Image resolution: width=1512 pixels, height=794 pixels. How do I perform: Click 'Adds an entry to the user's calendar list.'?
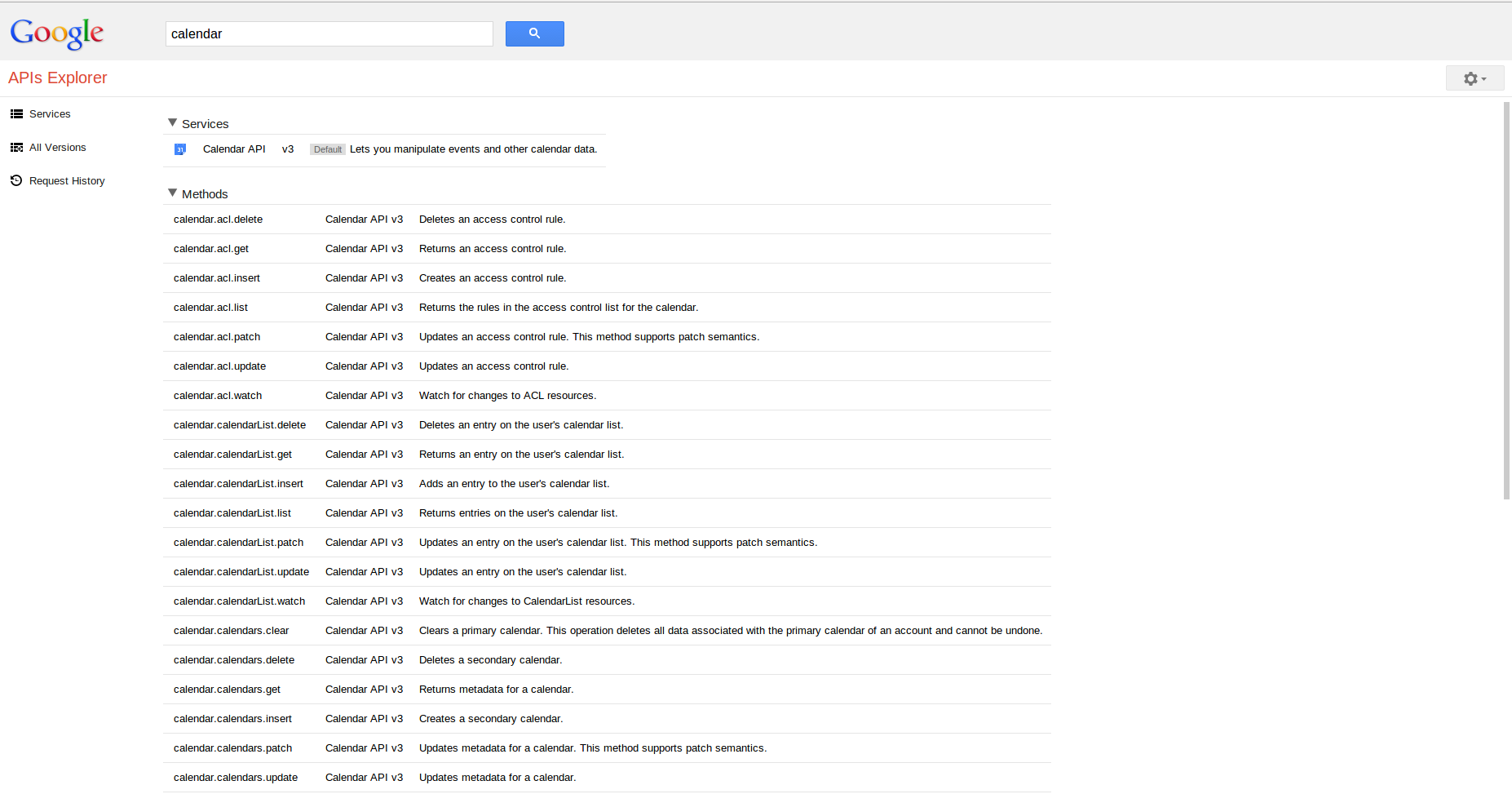coord(515,484)
